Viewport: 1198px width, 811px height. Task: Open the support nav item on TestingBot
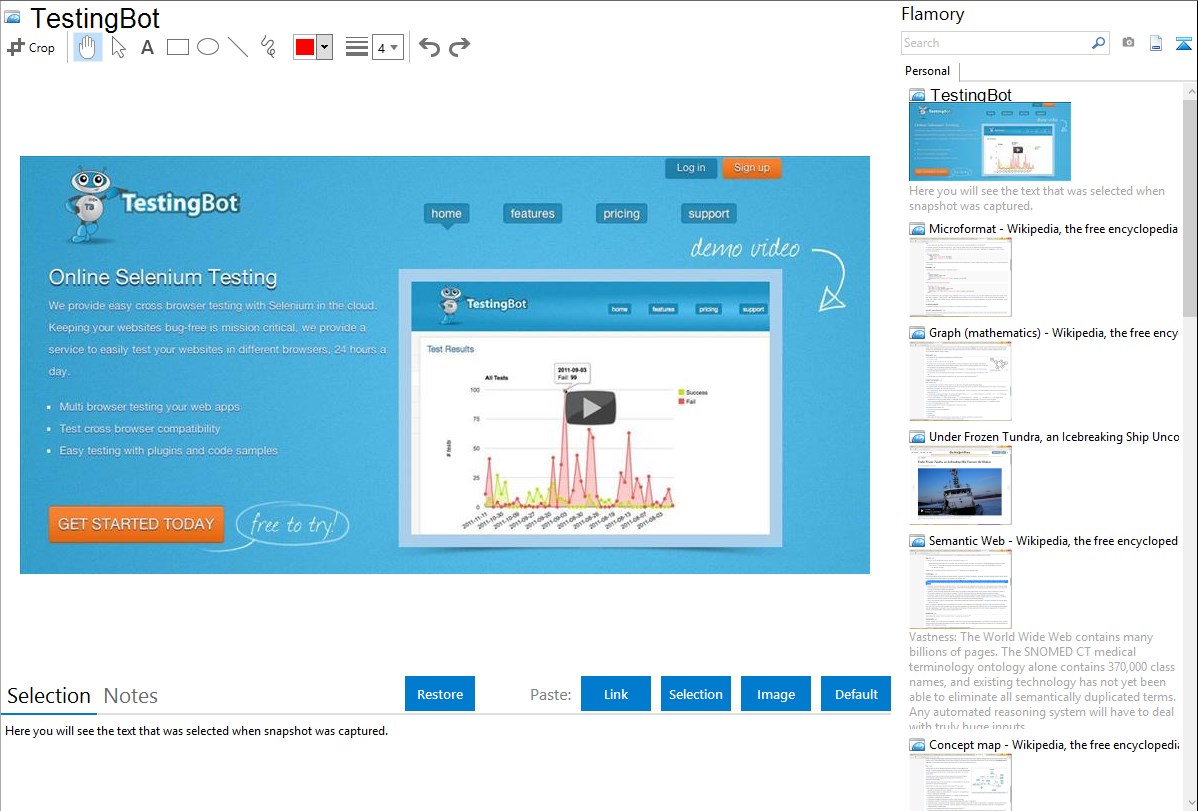[x=708, y=214]
